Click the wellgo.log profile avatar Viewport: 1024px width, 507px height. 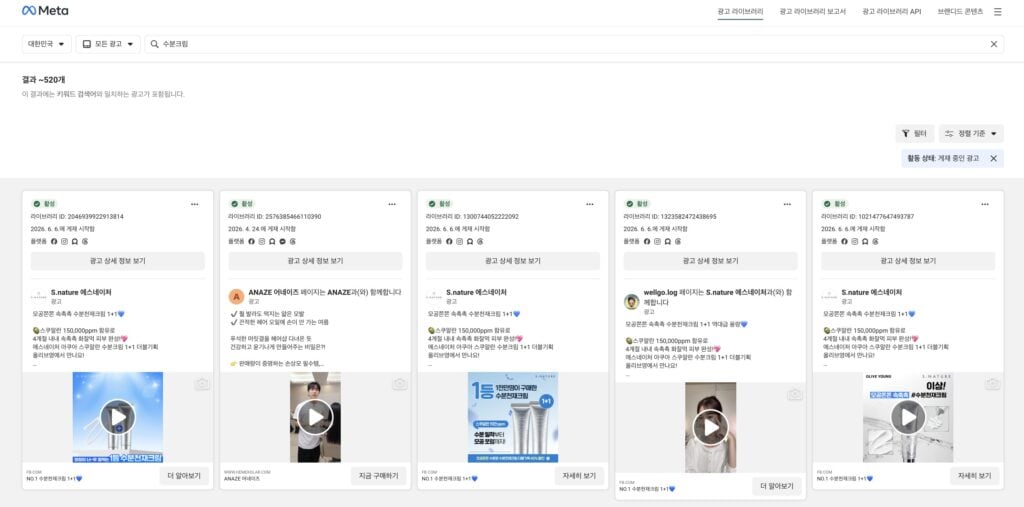pos(632,301)
